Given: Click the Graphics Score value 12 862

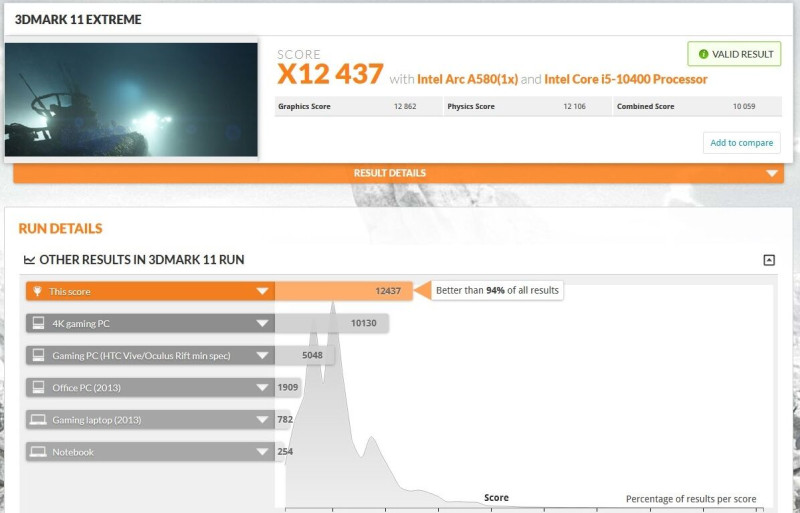Looking at the screenshot, I should point(405,106).
